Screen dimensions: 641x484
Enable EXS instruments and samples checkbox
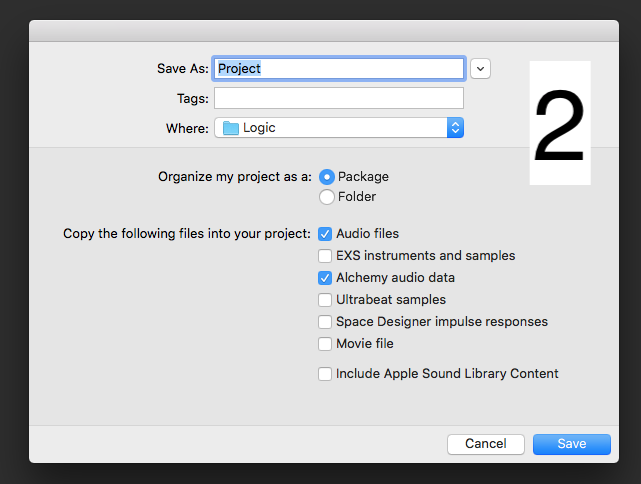point(325,256)
